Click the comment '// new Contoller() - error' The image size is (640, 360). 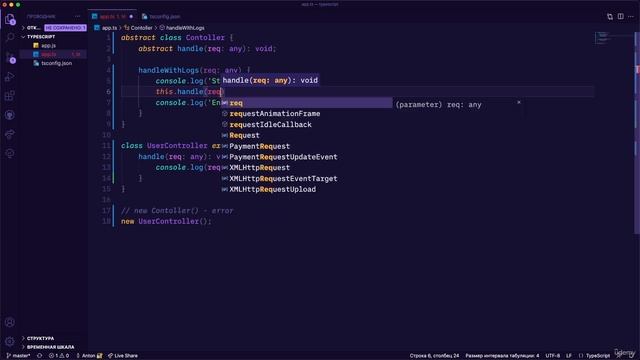177,211
